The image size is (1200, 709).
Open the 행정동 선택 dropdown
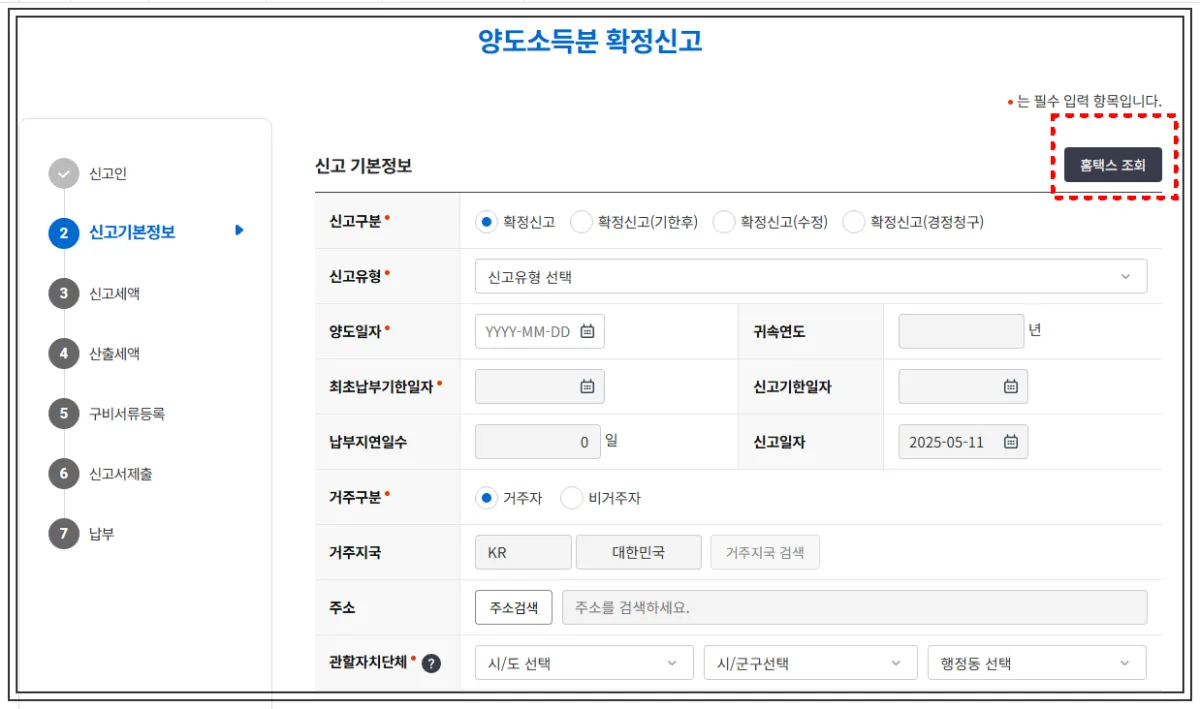coord(1036,662)
